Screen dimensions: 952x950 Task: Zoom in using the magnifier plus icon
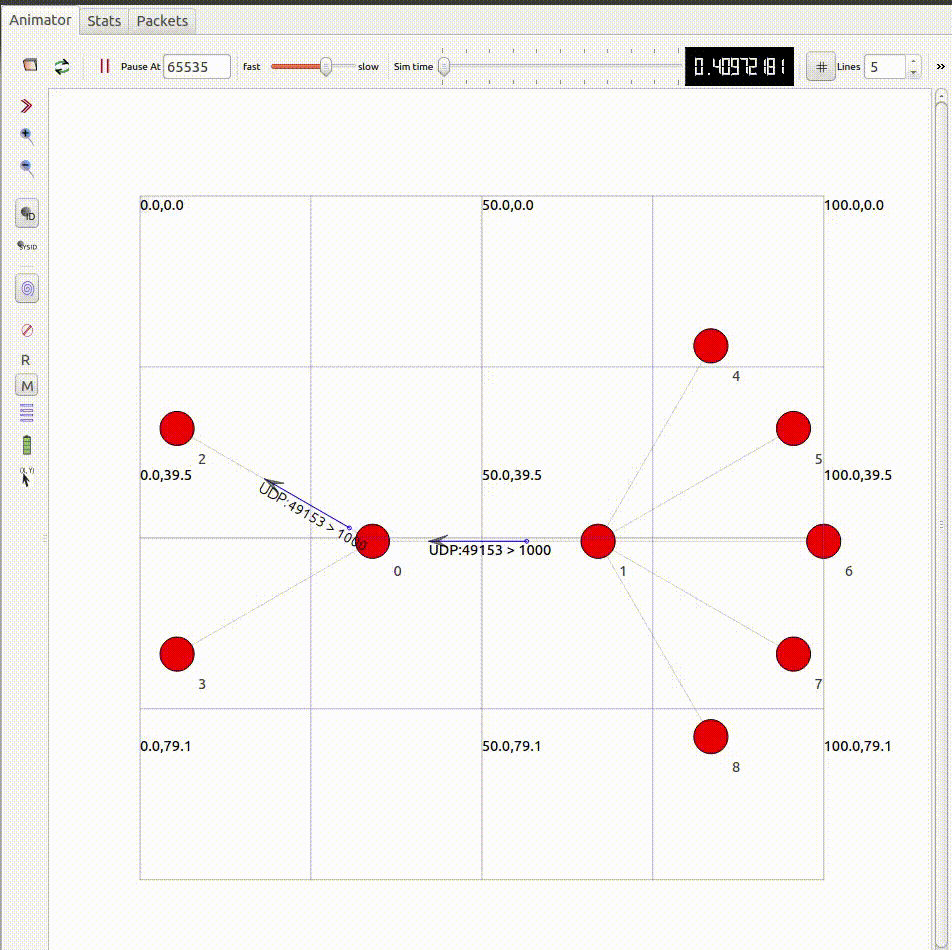pyautogui.click(x=26, y=136)
